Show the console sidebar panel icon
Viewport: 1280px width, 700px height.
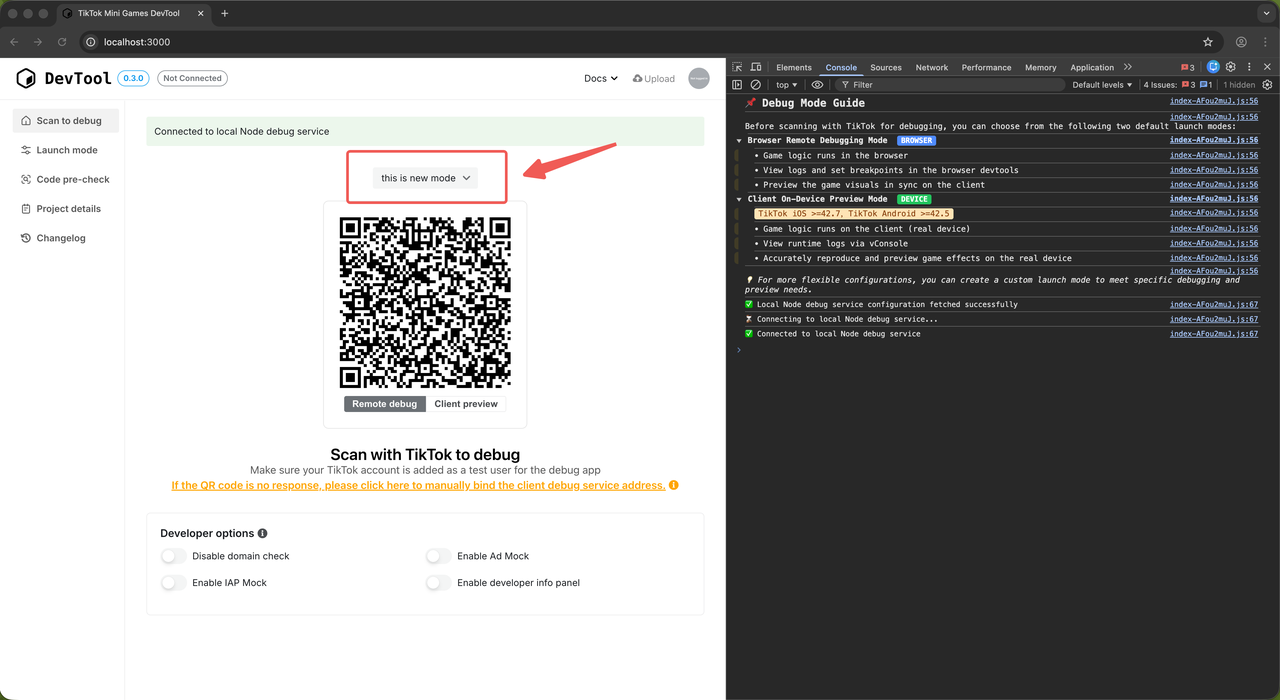737,85
